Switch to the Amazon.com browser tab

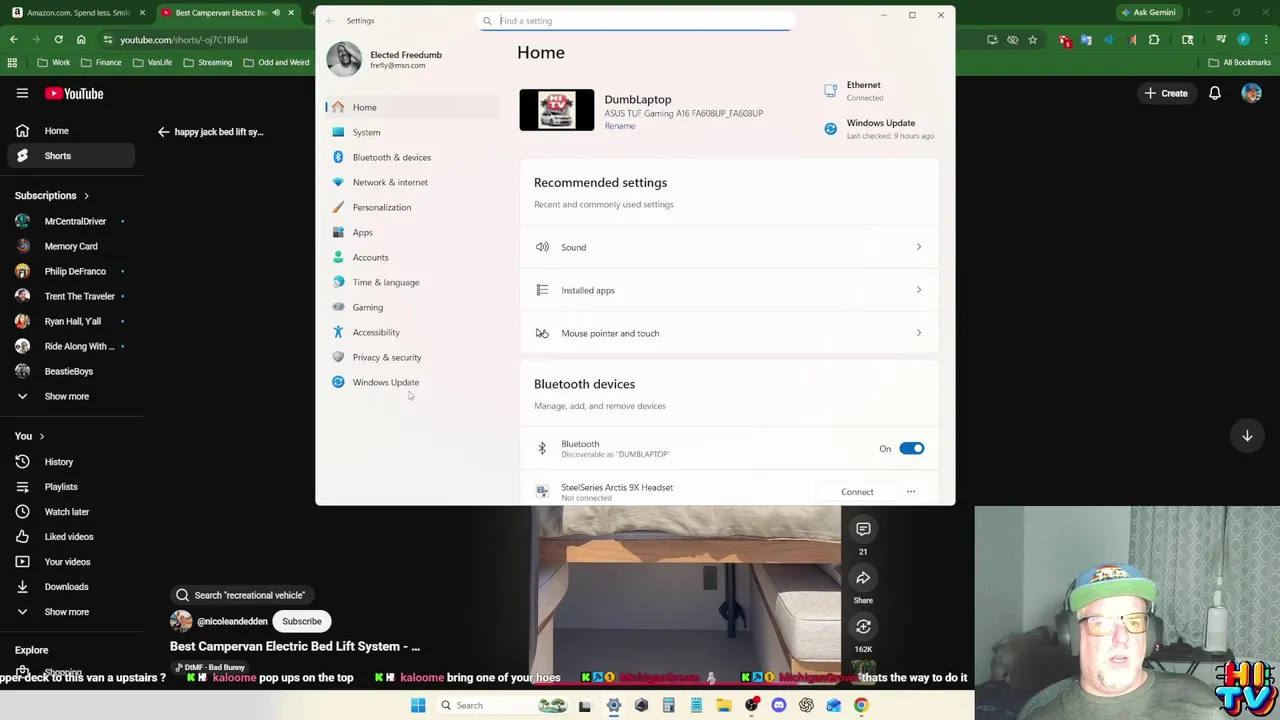tap(79, 13)
